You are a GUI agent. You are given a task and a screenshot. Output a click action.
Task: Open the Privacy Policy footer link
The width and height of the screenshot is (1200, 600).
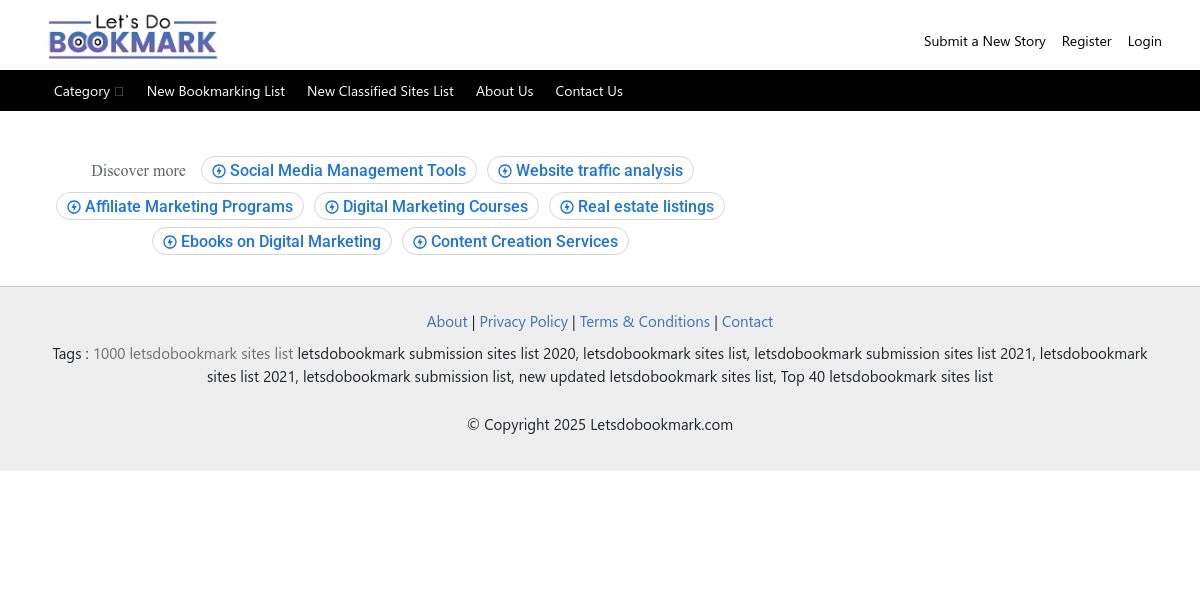click(524, 321)
